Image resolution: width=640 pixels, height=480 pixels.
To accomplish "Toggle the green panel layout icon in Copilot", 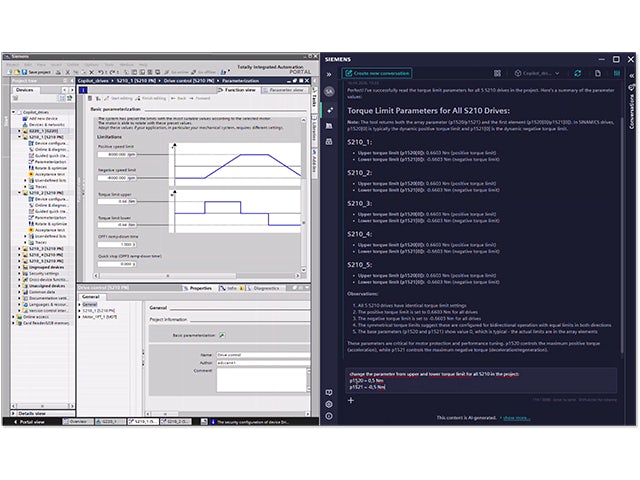I will point(617,73).
